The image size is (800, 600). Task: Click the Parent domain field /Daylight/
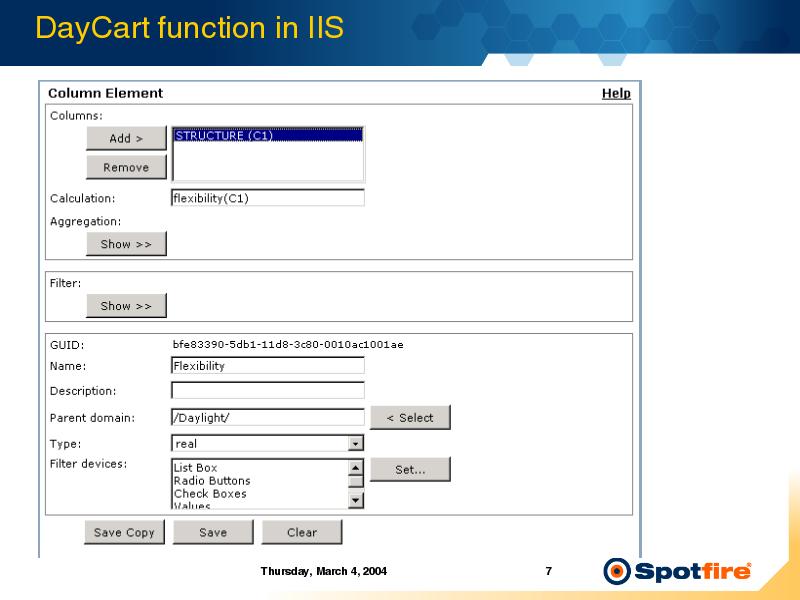coord(268,417)
